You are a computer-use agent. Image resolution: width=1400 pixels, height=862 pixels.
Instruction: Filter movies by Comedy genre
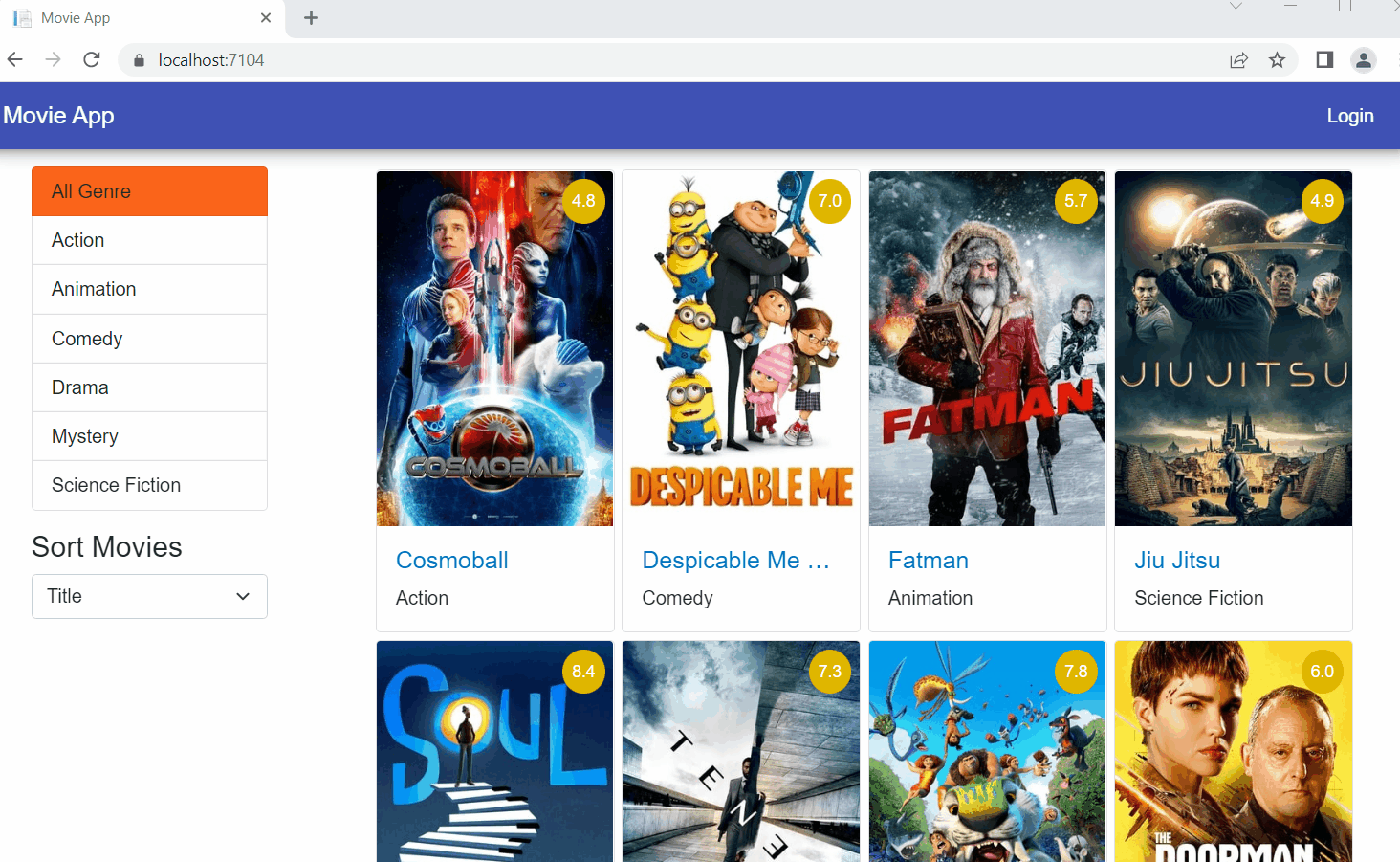tap(149, 339)
